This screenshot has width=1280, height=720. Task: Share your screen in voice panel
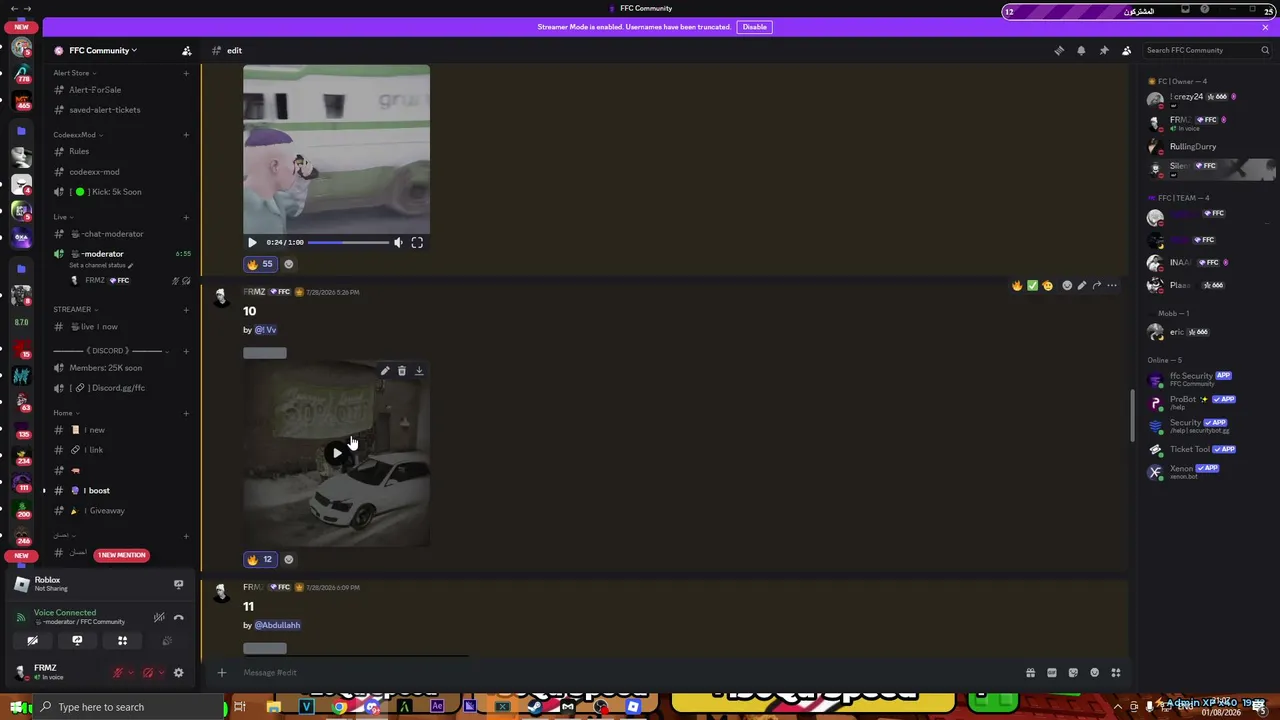tap(77, 641)
